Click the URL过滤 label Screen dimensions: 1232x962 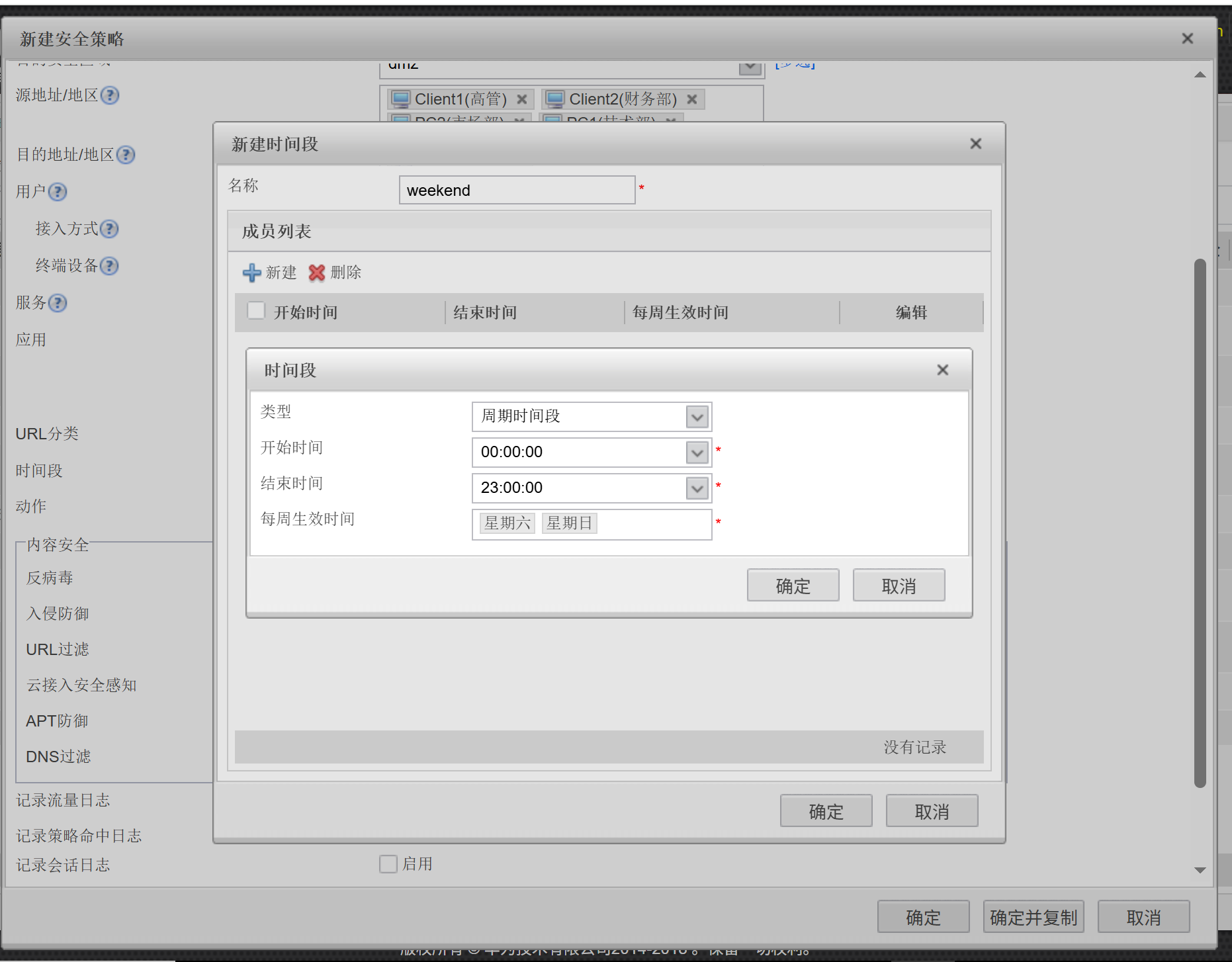(58, 650)
